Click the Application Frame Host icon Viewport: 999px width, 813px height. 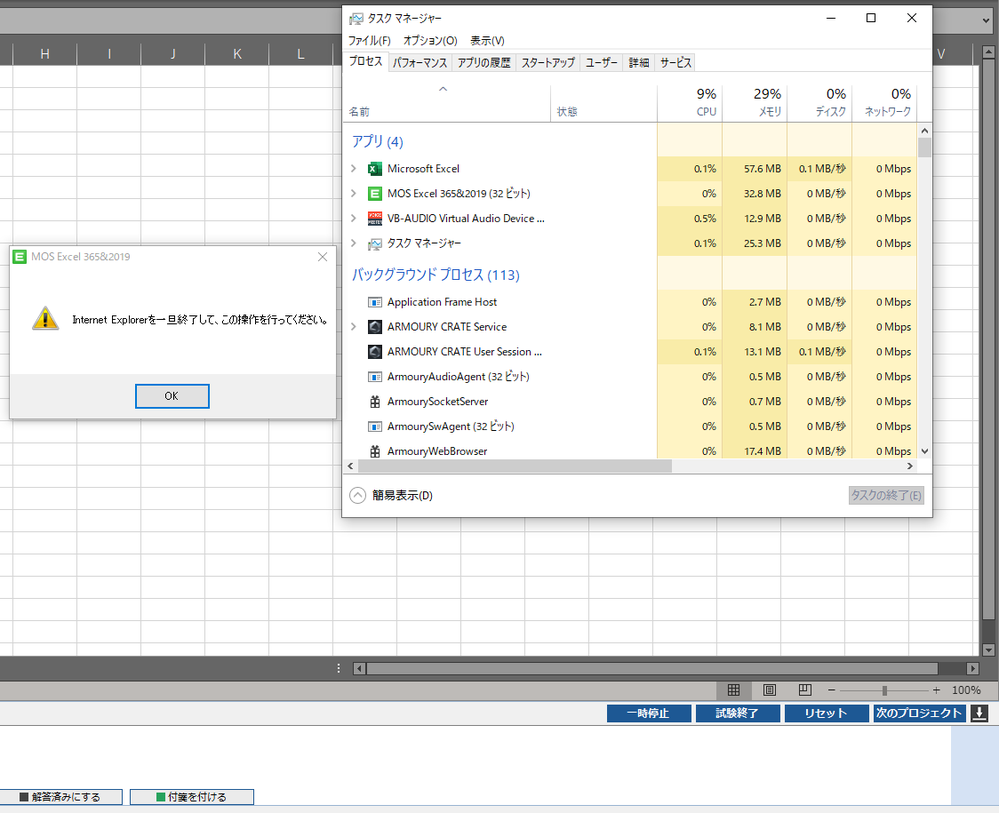pyautogui.click(x=375, y=302)
